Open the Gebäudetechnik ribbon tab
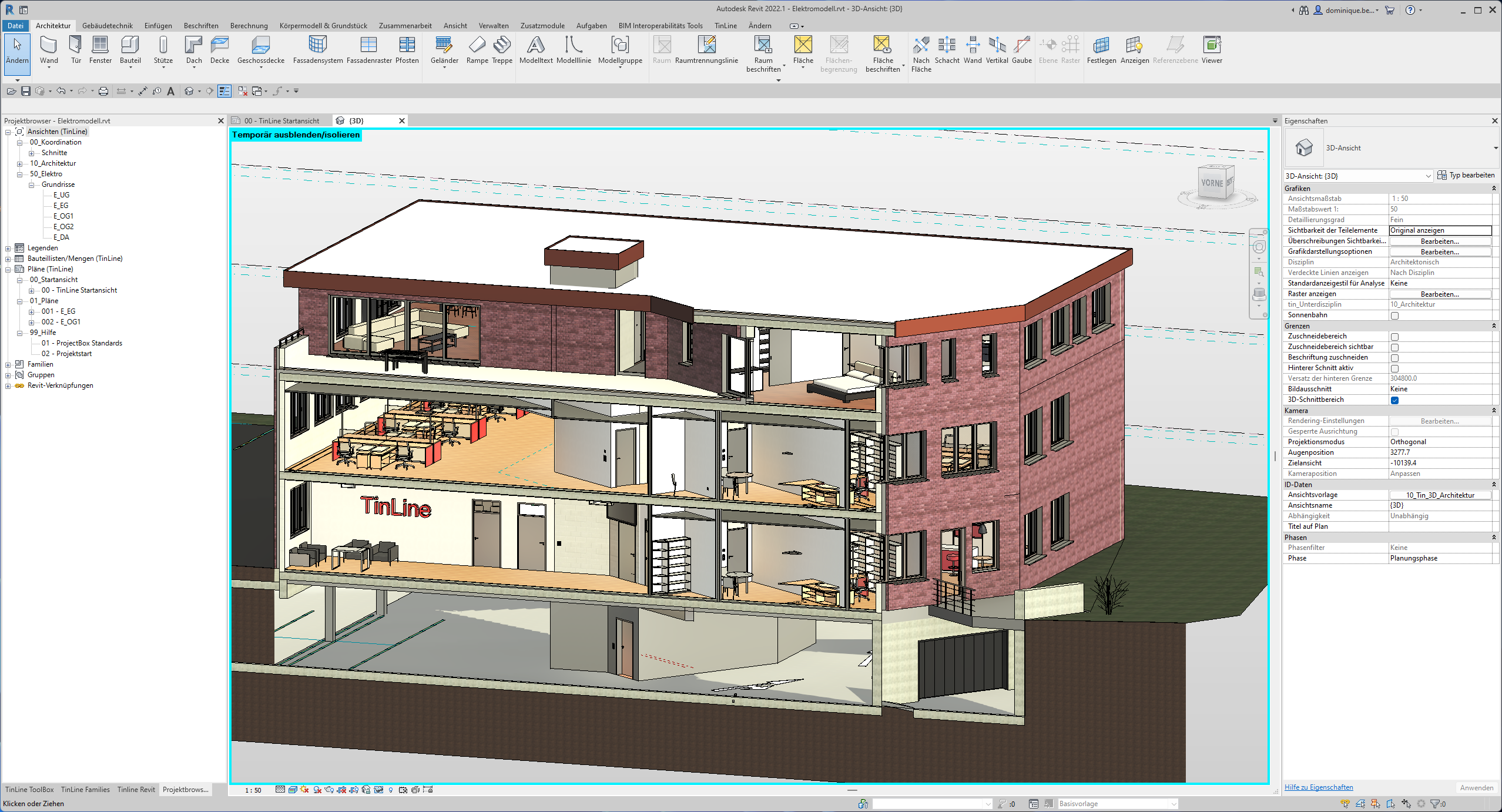Viewport: 1502px width, 812px height. [108, 26]
